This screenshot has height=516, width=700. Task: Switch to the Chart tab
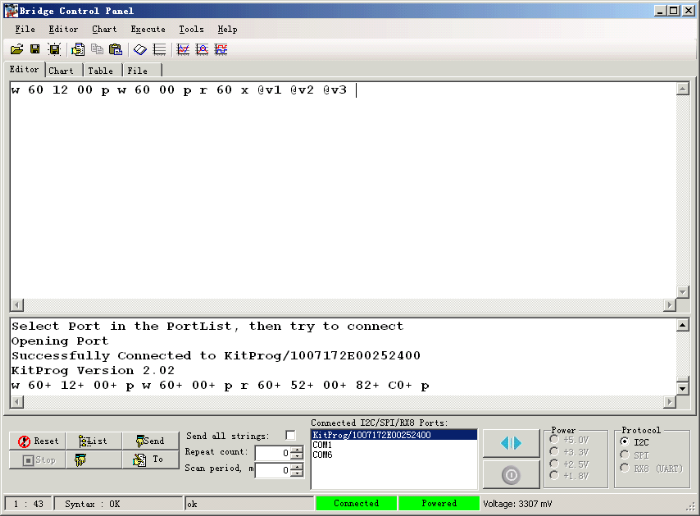[61, 71]
